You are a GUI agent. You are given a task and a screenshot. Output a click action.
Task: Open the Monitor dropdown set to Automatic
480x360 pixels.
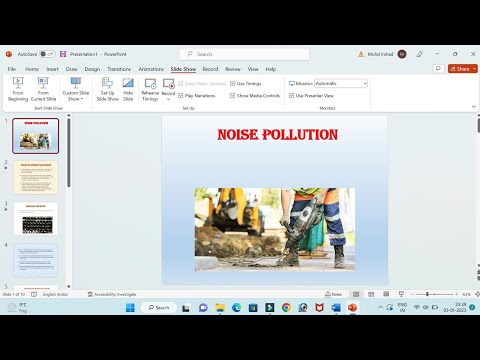341,83
